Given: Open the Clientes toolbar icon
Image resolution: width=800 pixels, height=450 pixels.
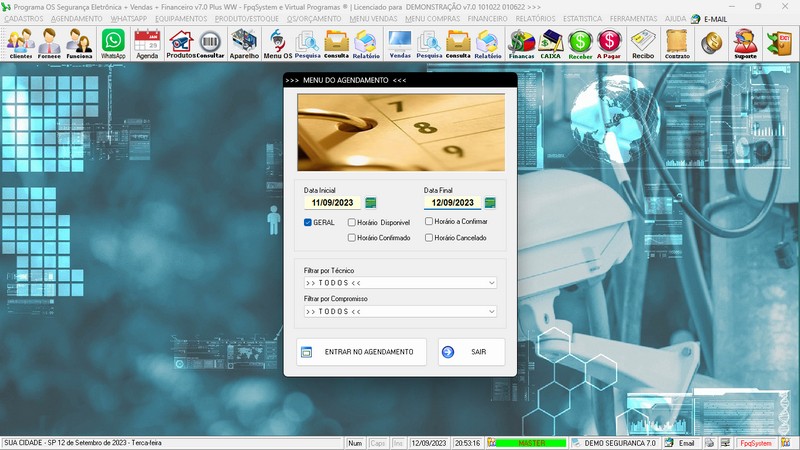Looking at the screenshot, I should pos(20,43).
